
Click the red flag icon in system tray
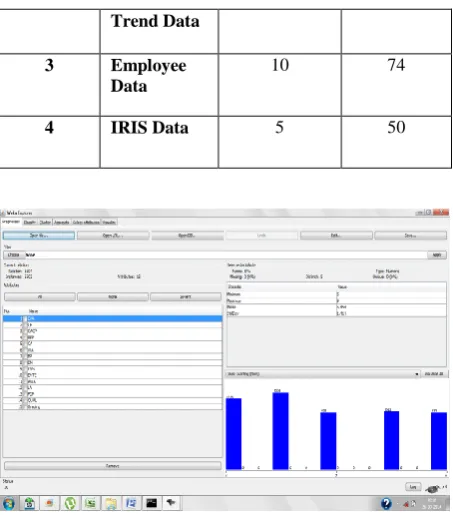406,504
